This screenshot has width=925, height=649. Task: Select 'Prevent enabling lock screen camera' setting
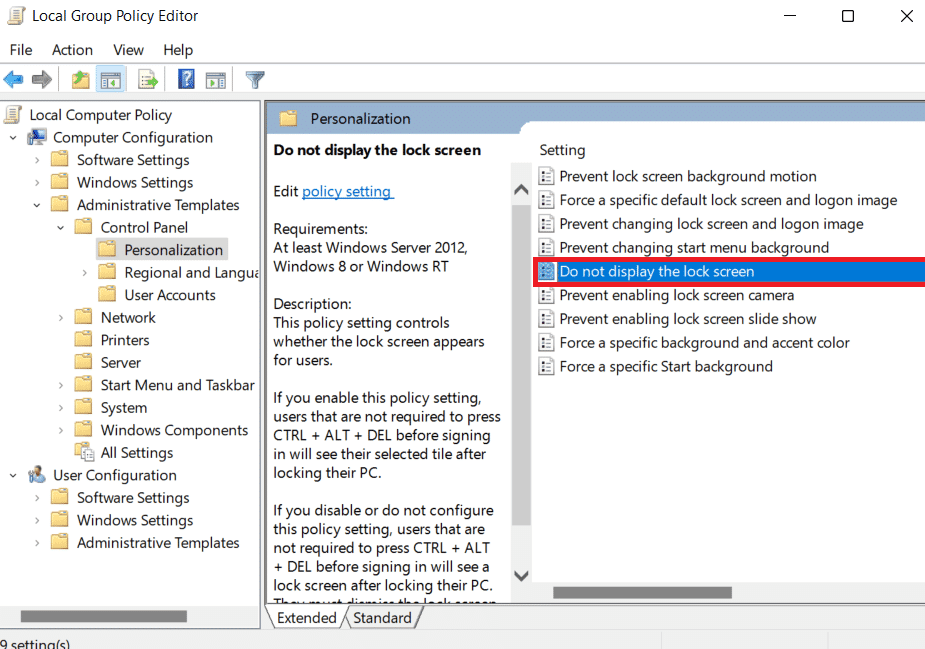[x=677, y=295]
